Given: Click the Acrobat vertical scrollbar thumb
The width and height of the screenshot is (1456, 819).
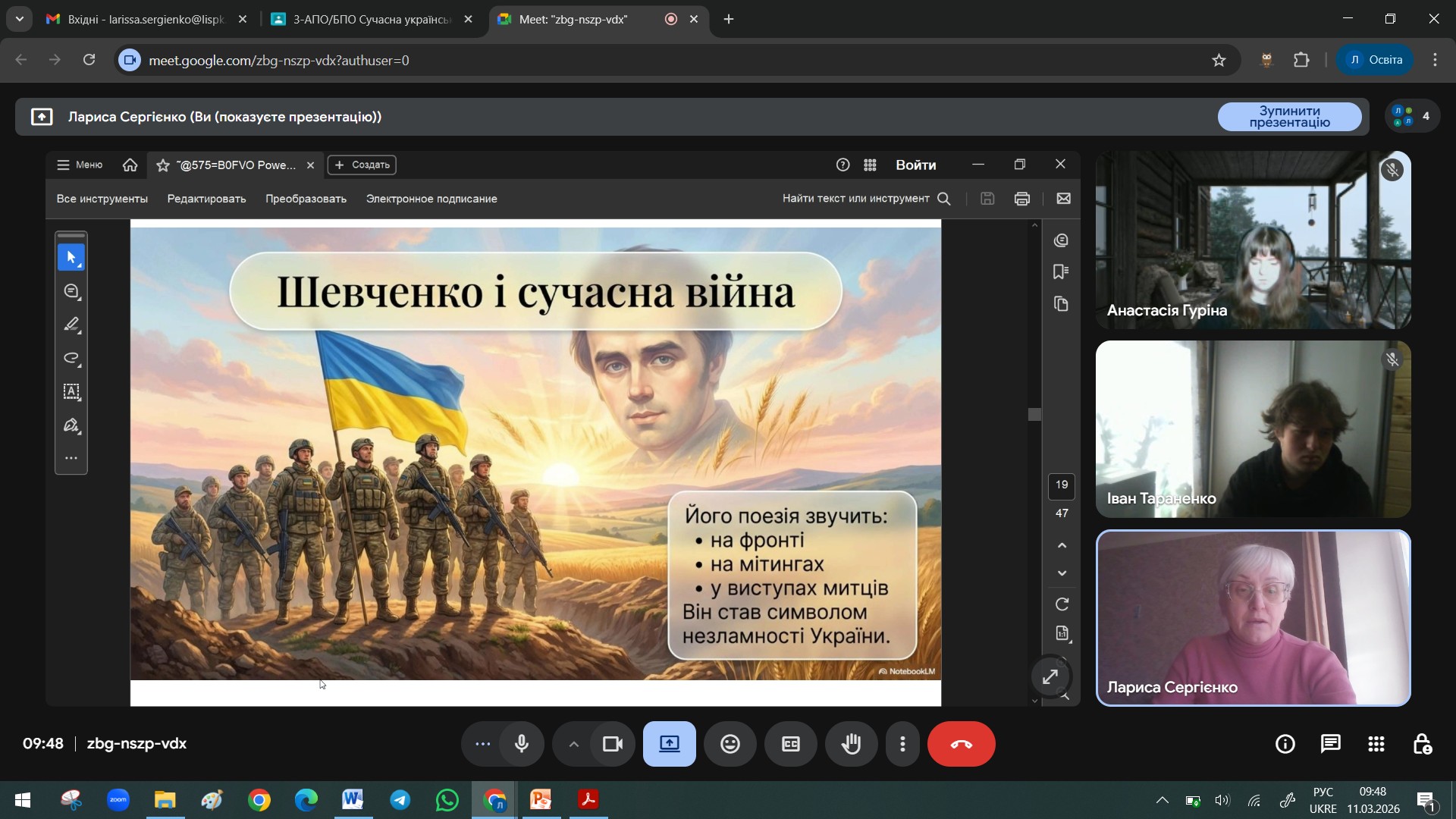Looking at the screenshot, I should 1034,414.
